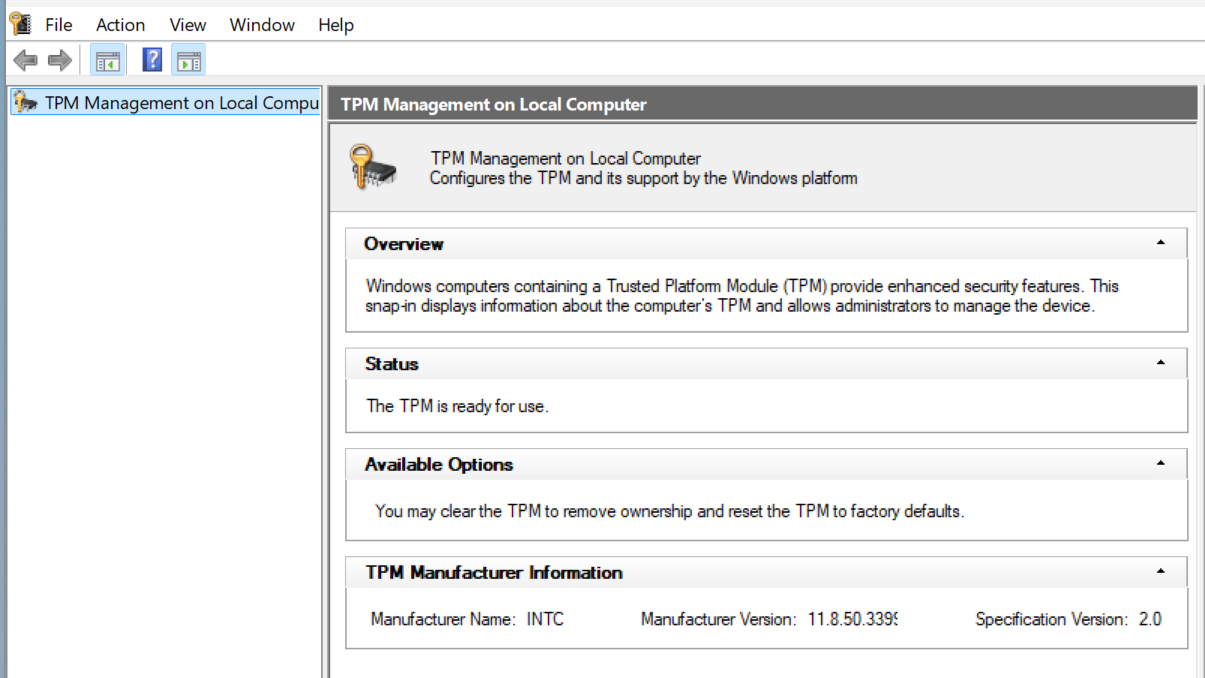Open the Action menu
This screenshot has width=1205, height=678.
[x=120, y=25]
